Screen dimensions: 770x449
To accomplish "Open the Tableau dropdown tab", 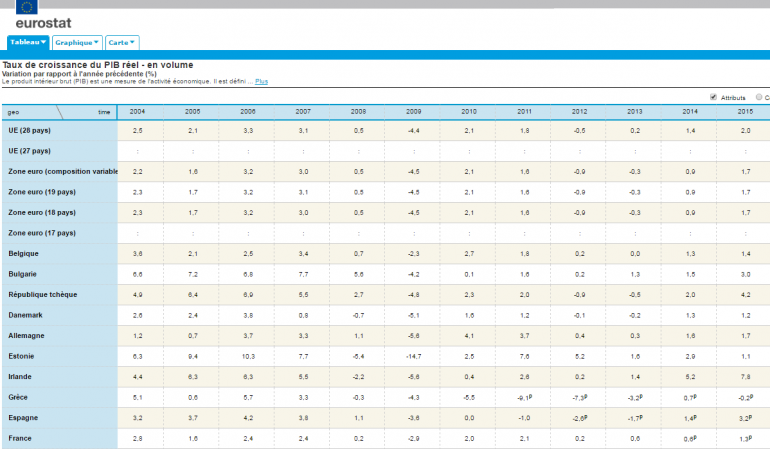I will [28, 43].
